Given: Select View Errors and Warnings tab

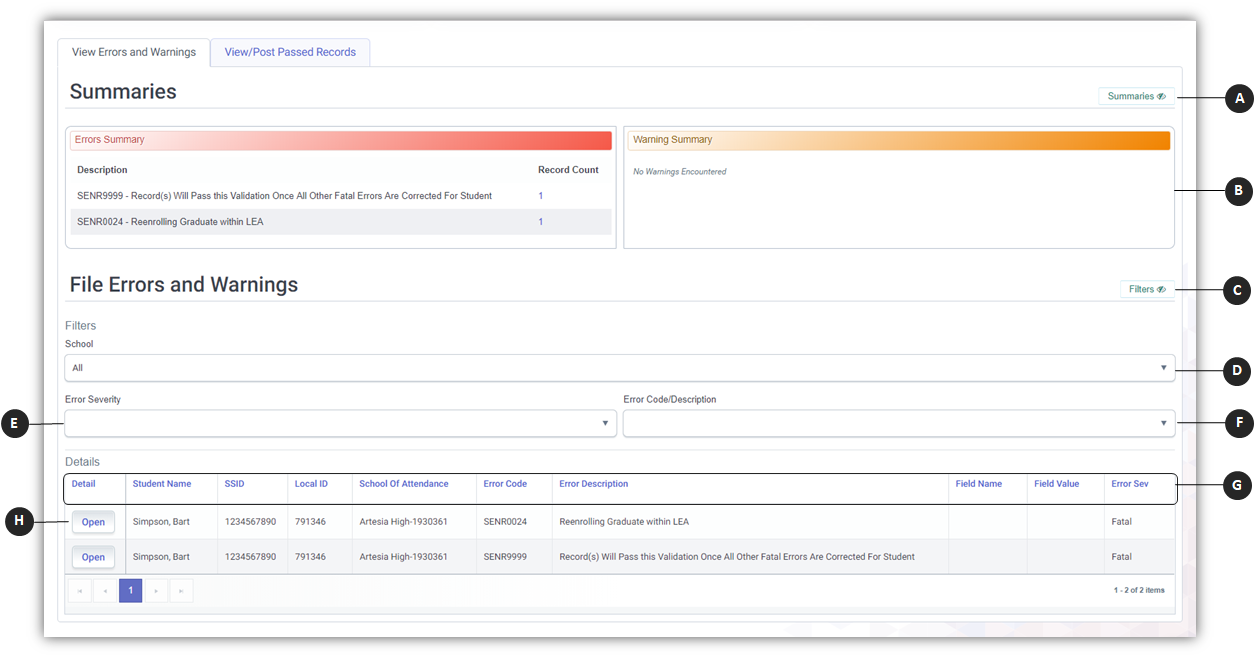Looking at the screenshot, I should [x=134, y=52].
